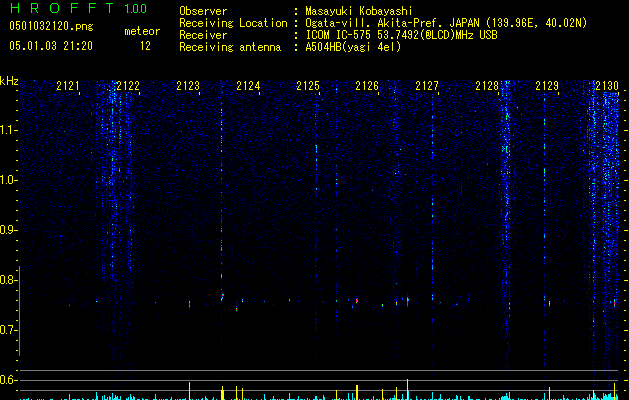Click the 2127 time marker

coord(427,86)
